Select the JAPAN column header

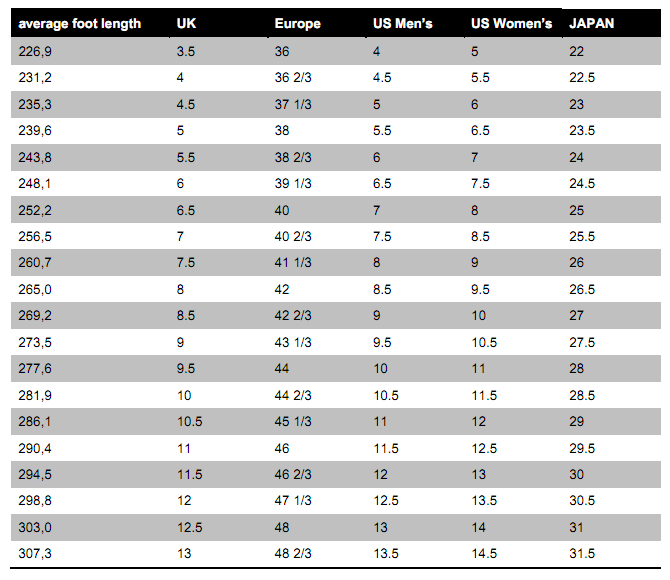pyautogui.click(x=591, y=23)
